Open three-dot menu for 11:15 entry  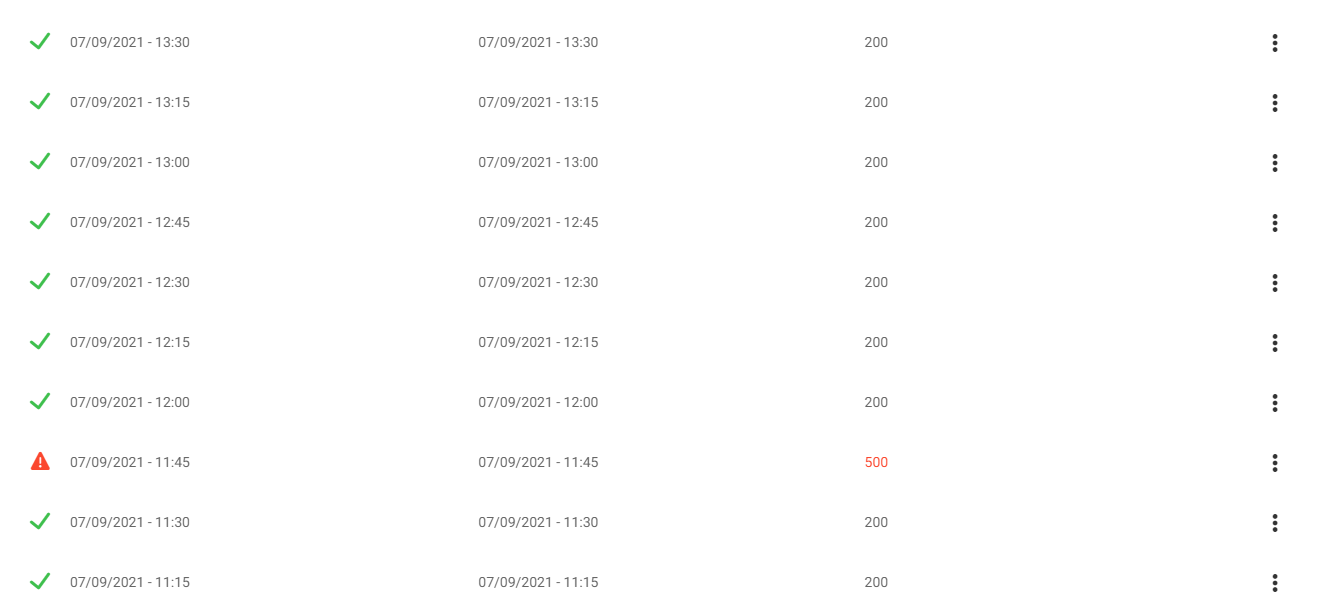(x=1274, y=583)
